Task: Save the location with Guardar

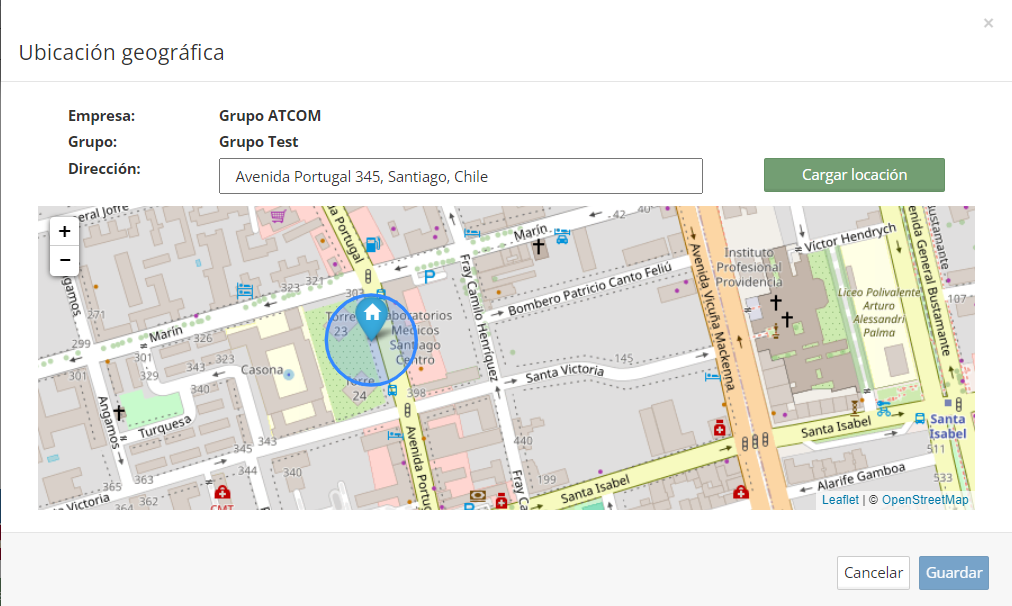Action: [953, 573]
